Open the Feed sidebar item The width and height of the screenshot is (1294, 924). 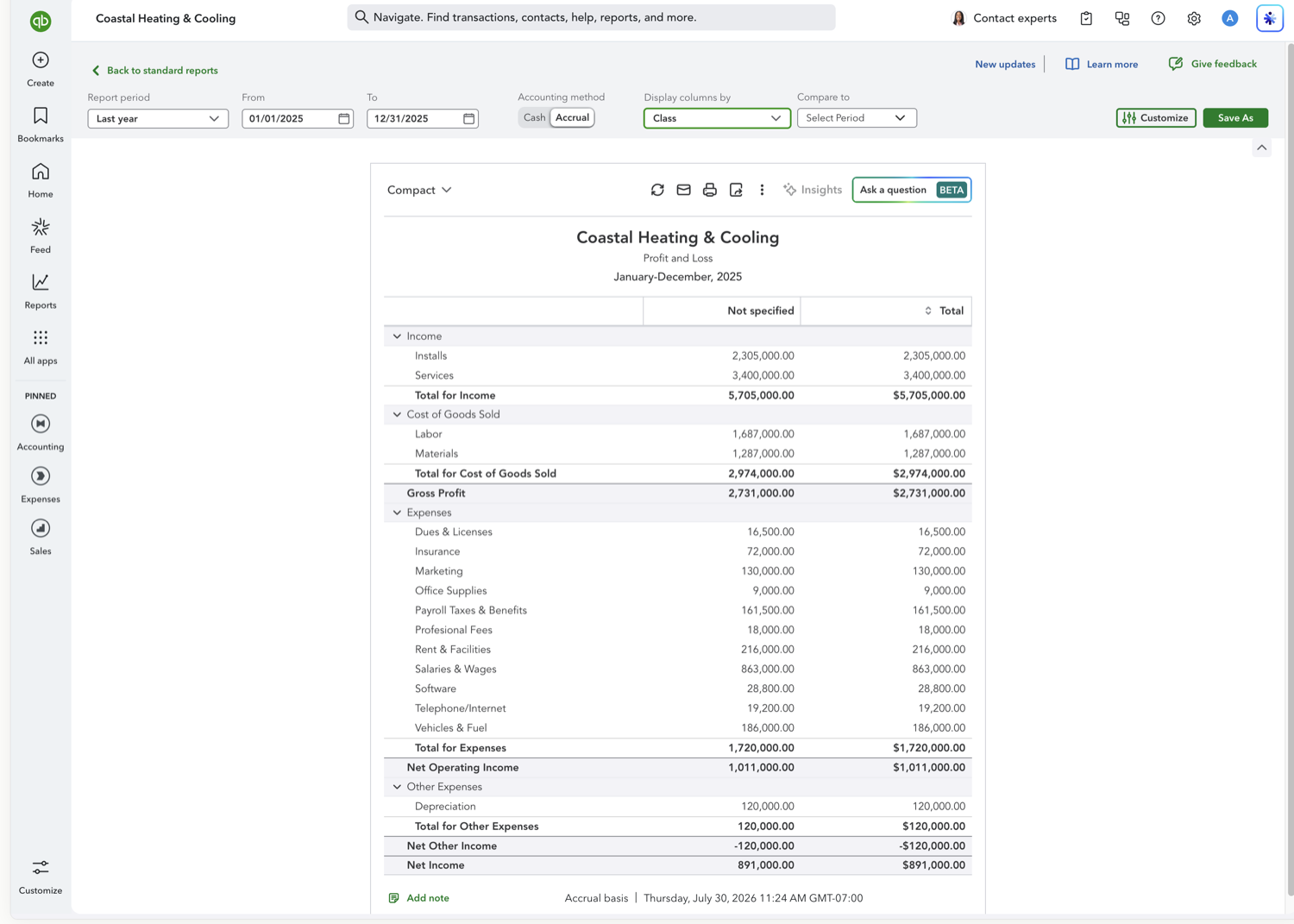[x=41, y=236]
